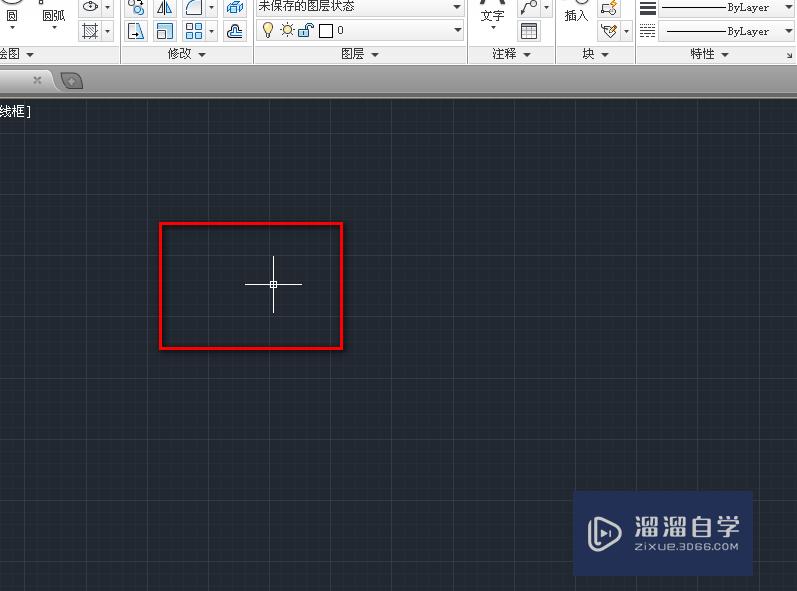The width and height of the screenshot is (797, 591).
Task: Click the Ellipse tool icon
Action: (x=90, y=7)
